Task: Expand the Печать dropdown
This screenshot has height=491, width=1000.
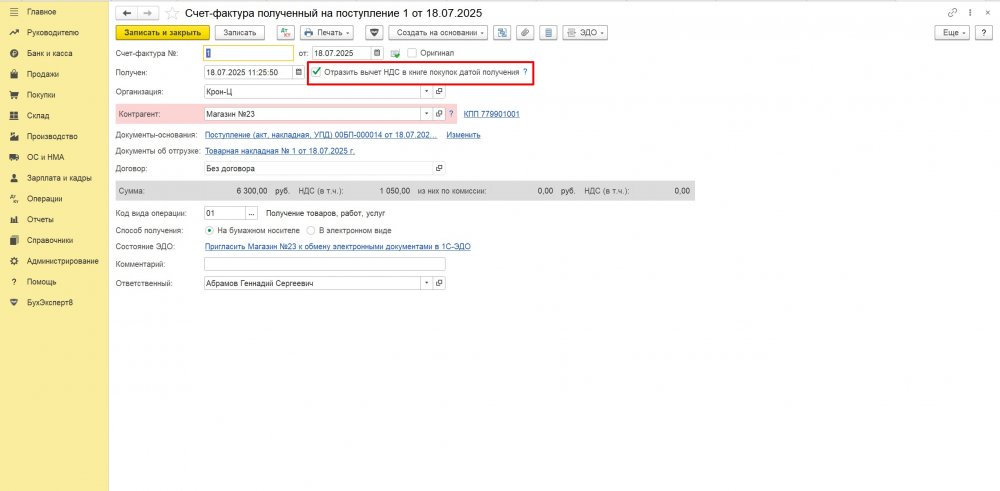Action: coord(327,33)
